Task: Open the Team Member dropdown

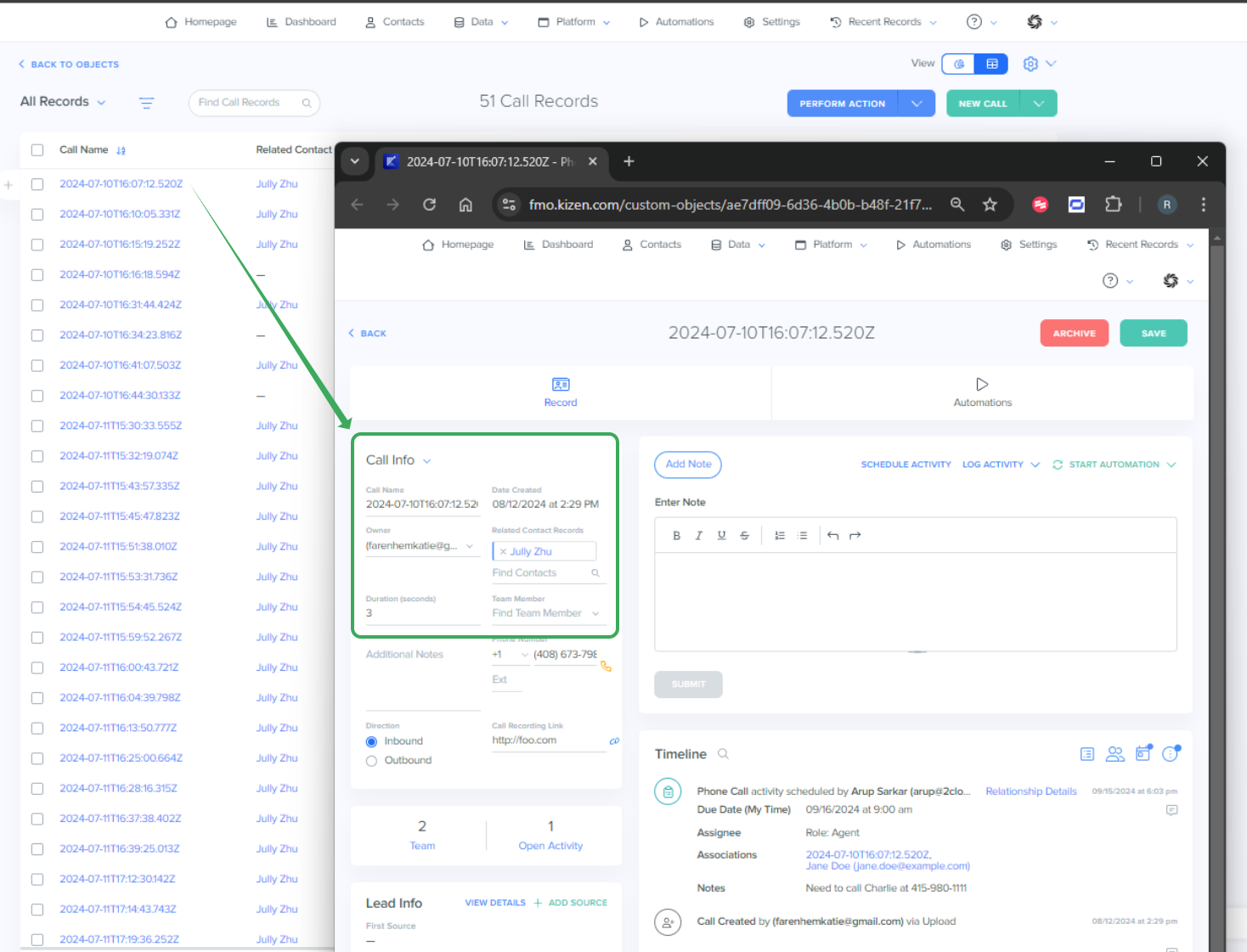Action: click(x=549, y=613)
